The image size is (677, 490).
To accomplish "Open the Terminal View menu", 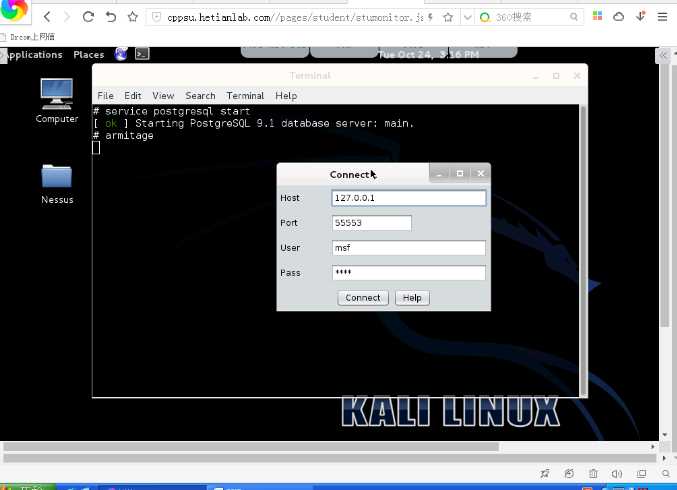I will [163, 95].
